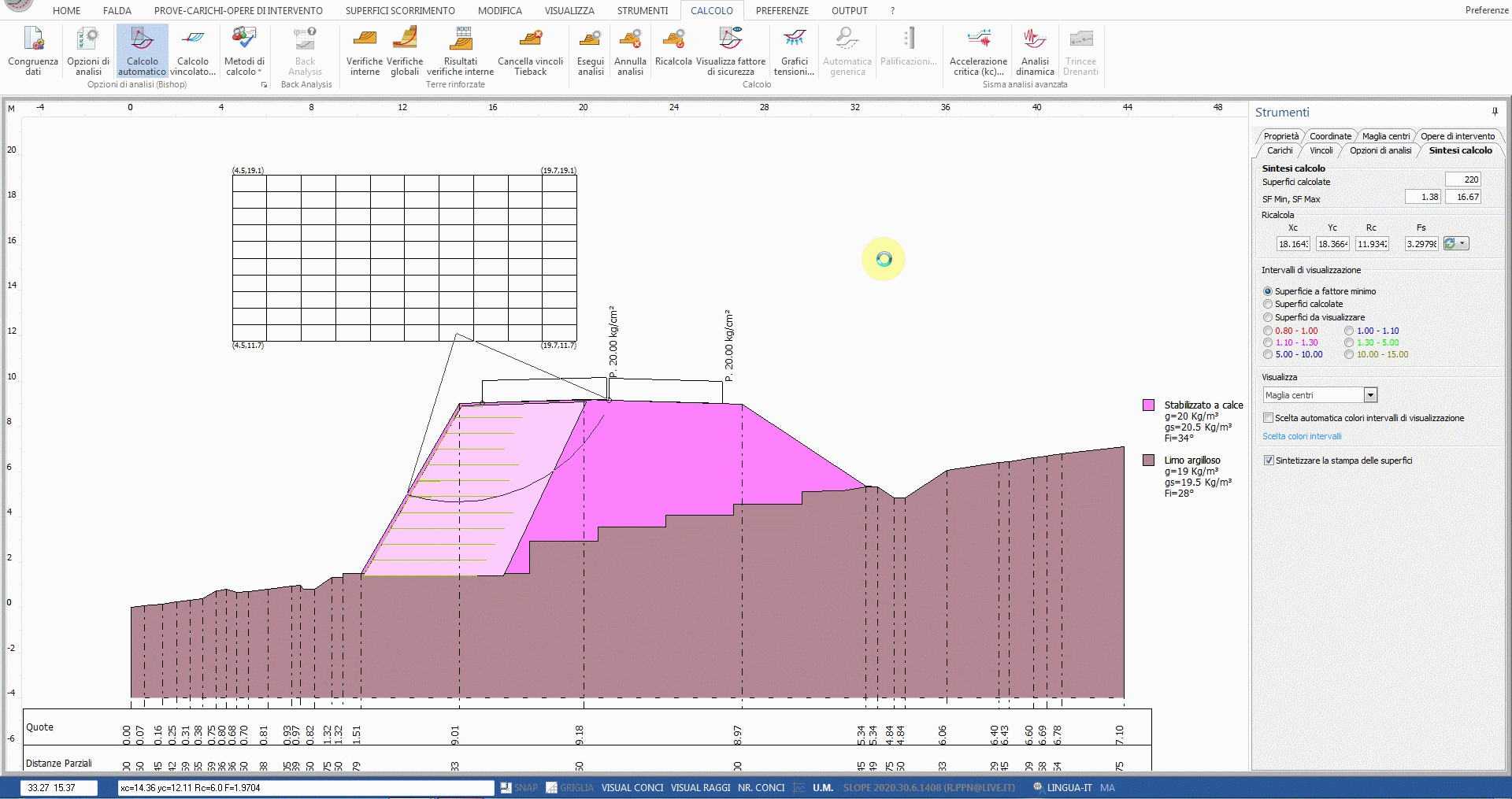Click the Congruenza dati icon

(x=33, y=50)
